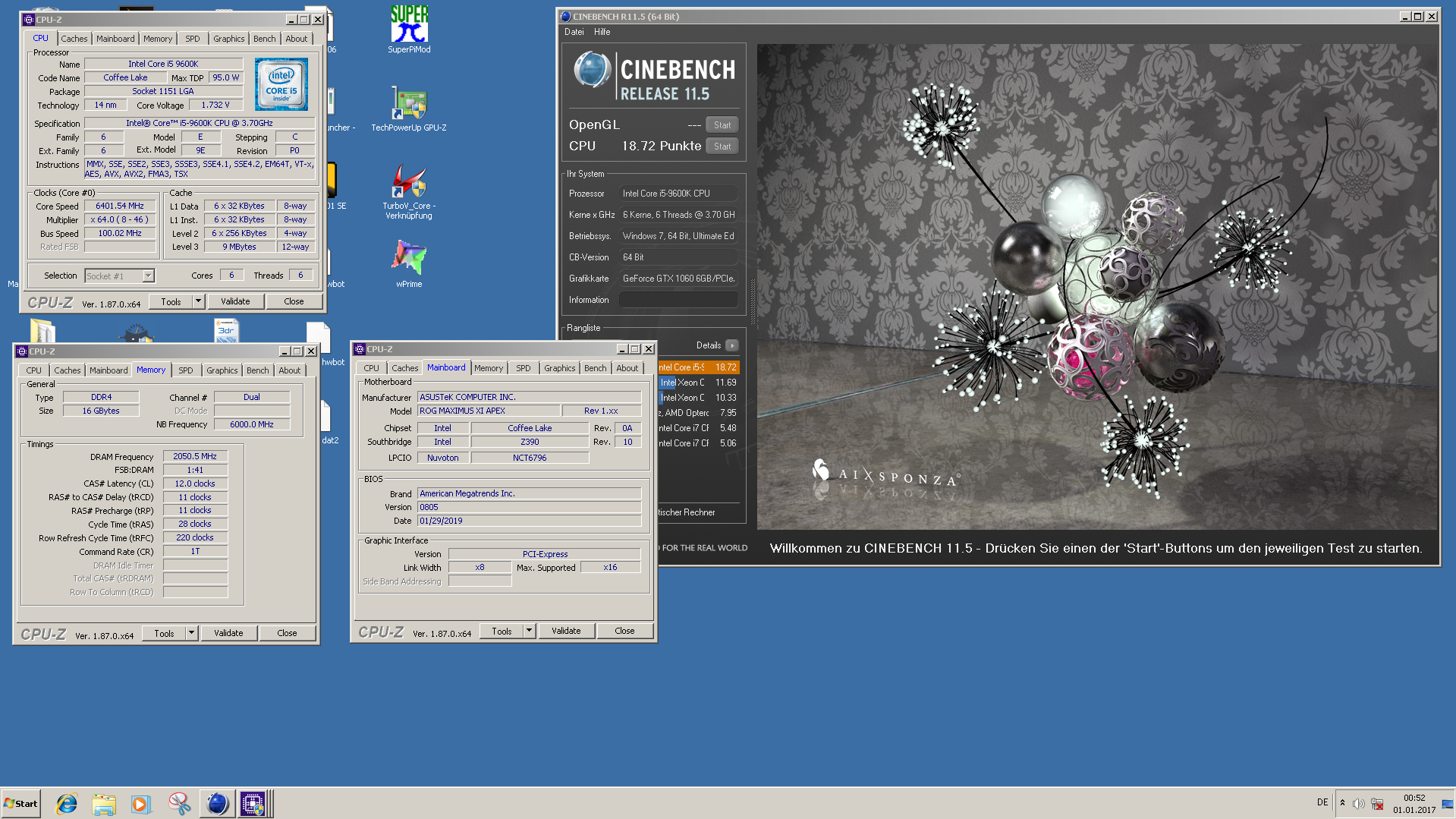Viewport: 1456px width, 819px height.
Task: Switch to Caches tab in the CPU window
Action: tap(74, 39)
